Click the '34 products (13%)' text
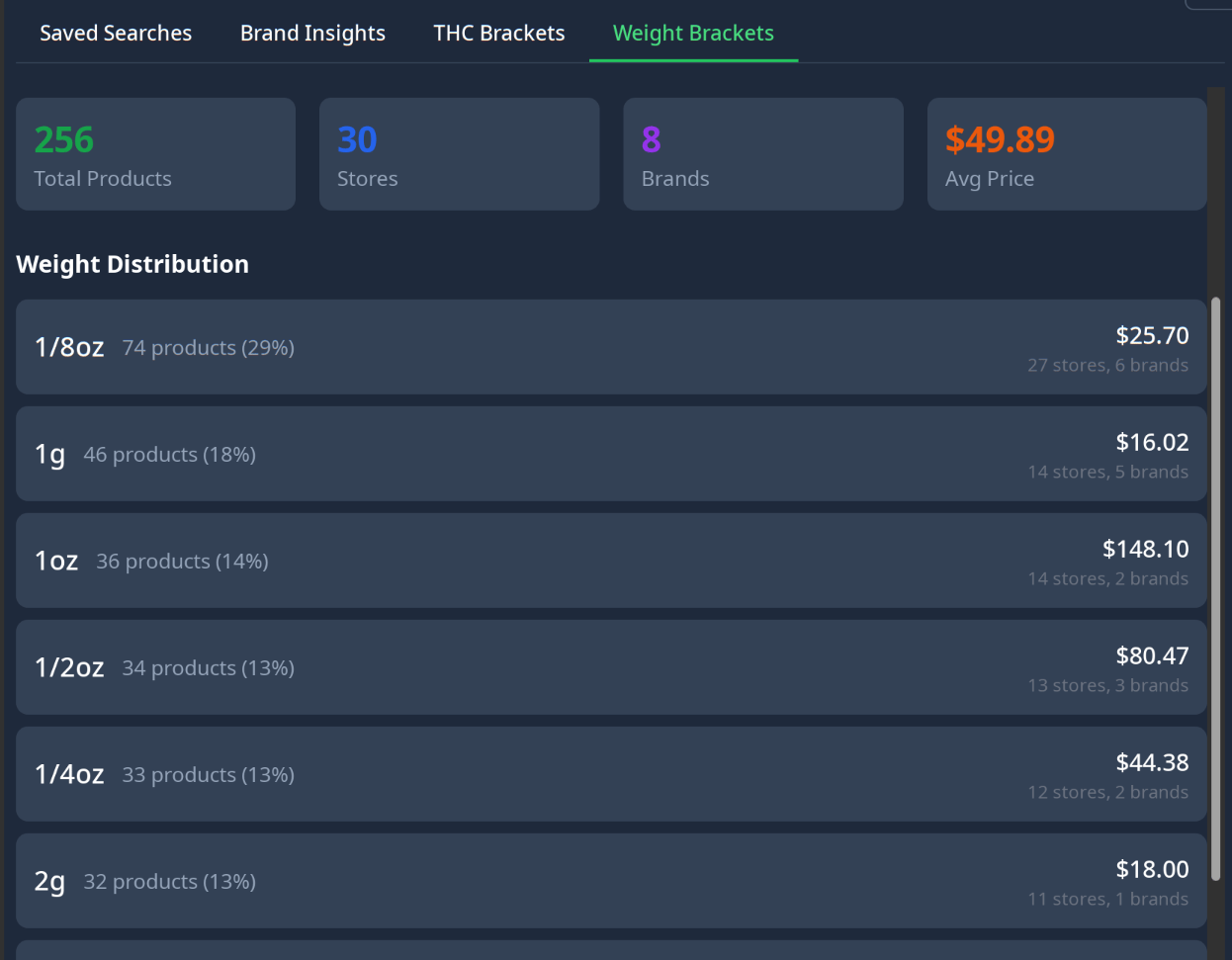The image size is (1232, 960). tap(209, 668)
